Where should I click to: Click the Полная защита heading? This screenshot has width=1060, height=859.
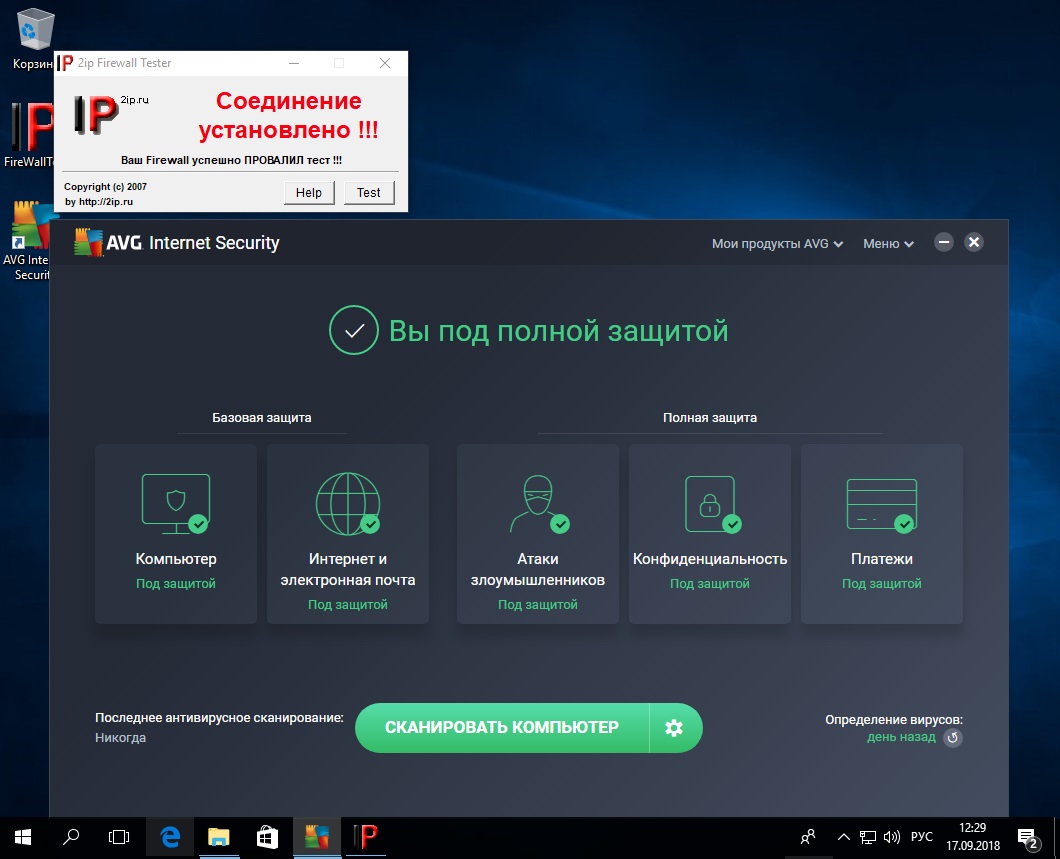710,418
